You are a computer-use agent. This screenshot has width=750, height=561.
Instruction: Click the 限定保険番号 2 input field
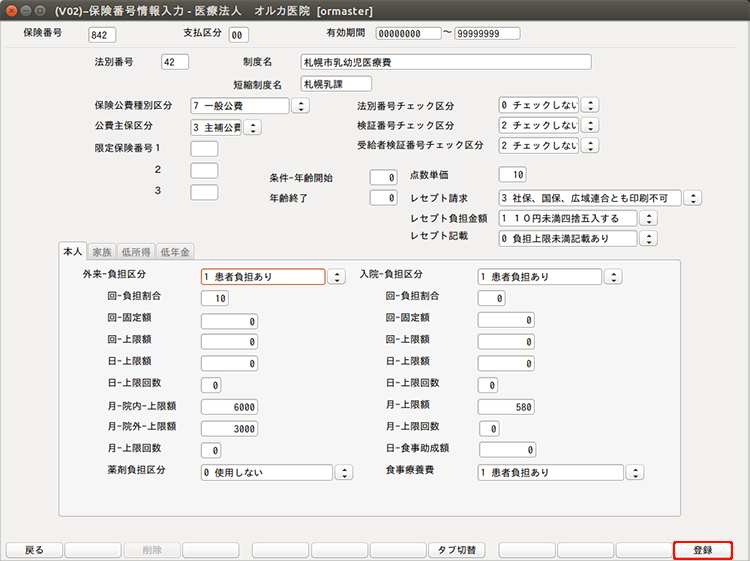(x=204, y=170)
